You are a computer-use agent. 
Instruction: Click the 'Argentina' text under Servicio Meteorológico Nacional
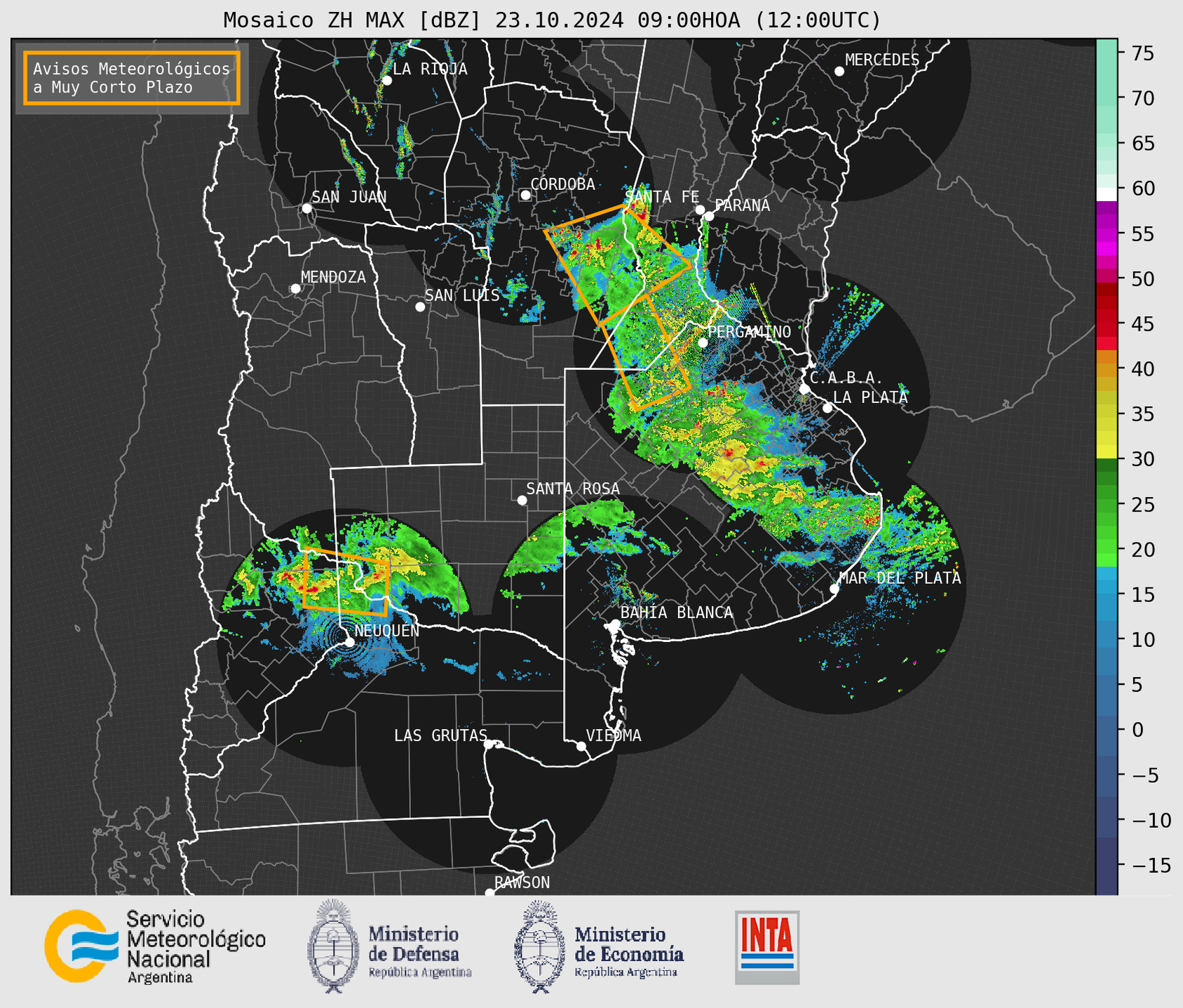[160, 978]
